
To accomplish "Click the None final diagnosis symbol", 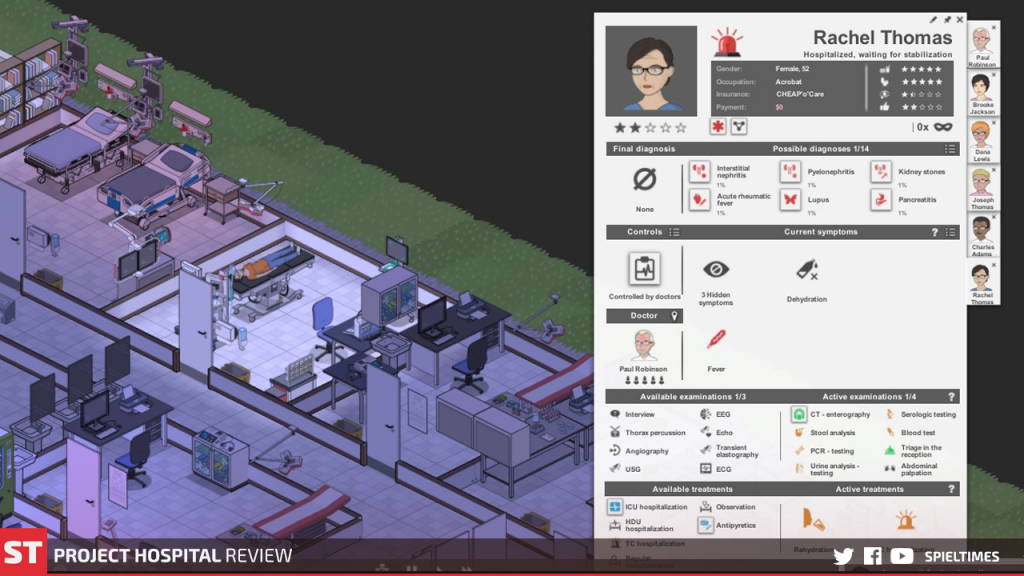I will 645,179.
